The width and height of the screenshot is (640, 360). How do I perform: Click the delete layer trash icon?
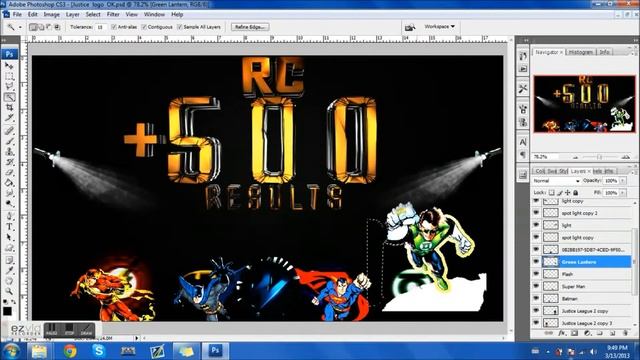(624, 333)
